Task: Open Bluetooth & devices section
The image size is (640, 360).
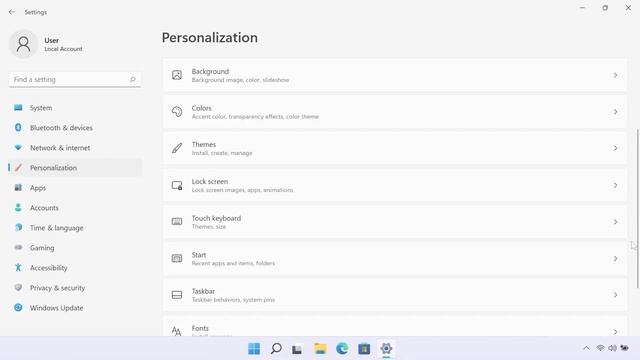Action: click(75, 128)
